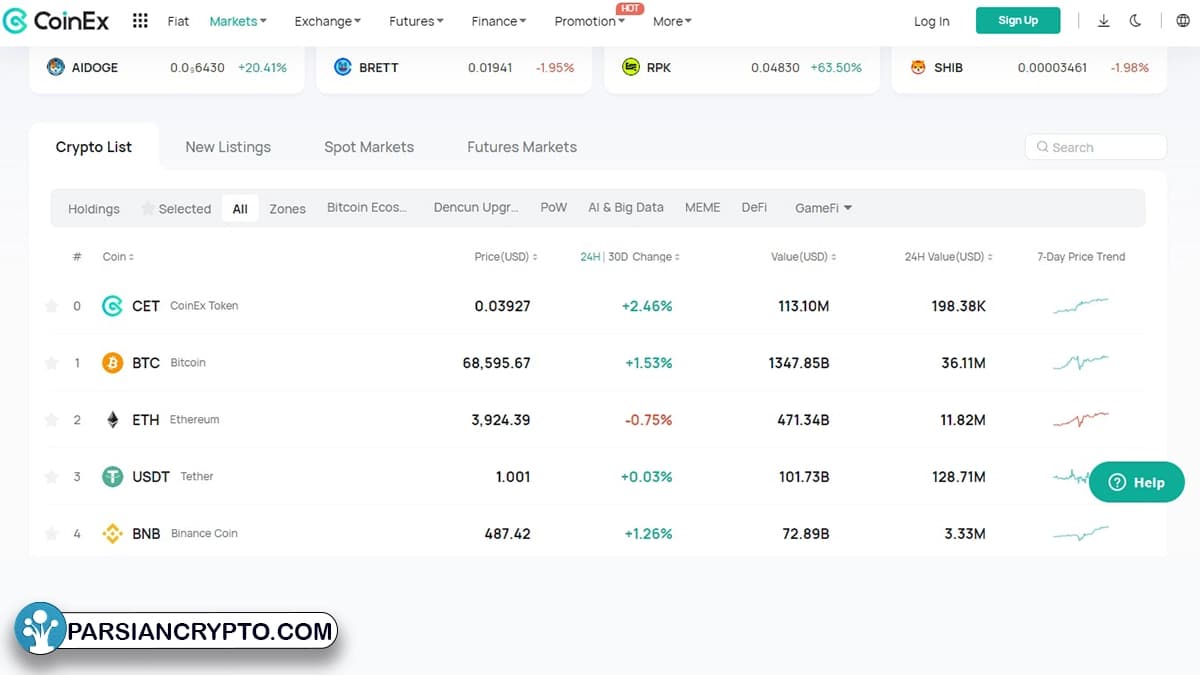Click the BNB coin icon

(113, 534)
